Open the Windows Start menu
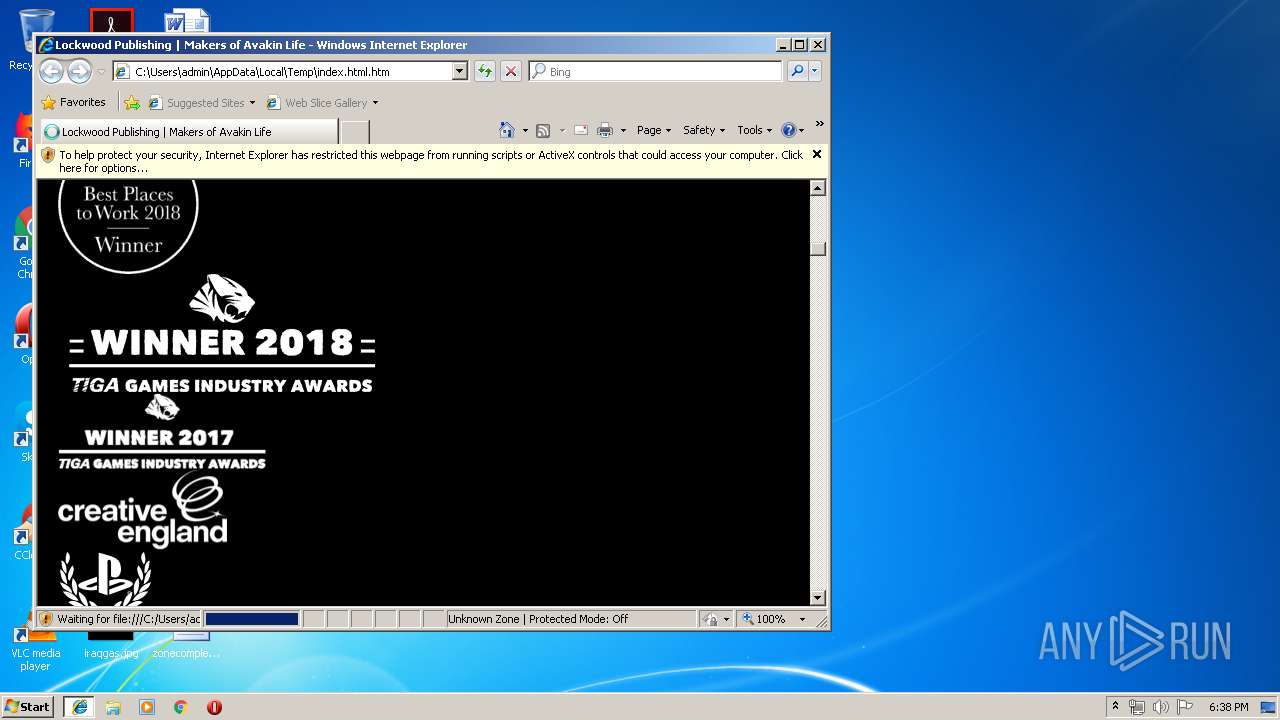1280x720 pixels. [x=27, y=706]
